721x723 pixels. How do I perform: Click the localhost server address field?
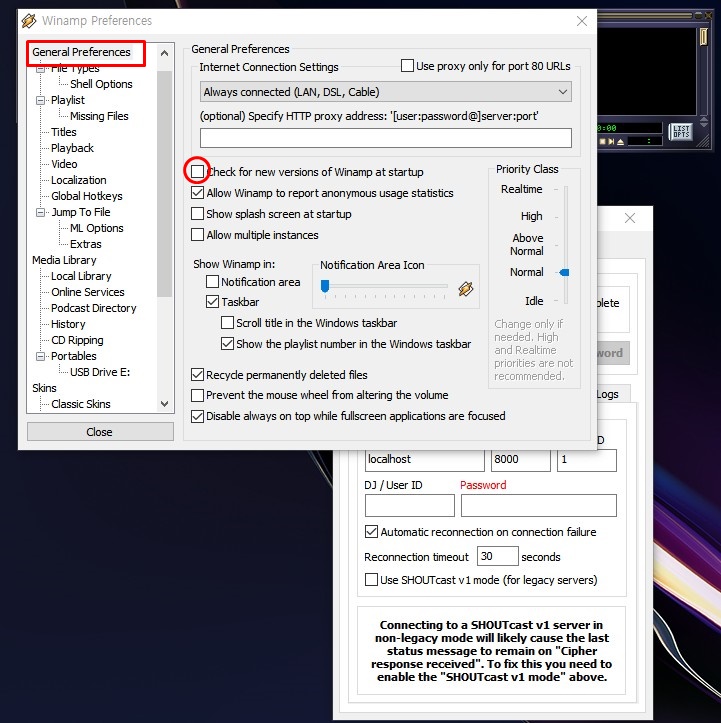425,460
